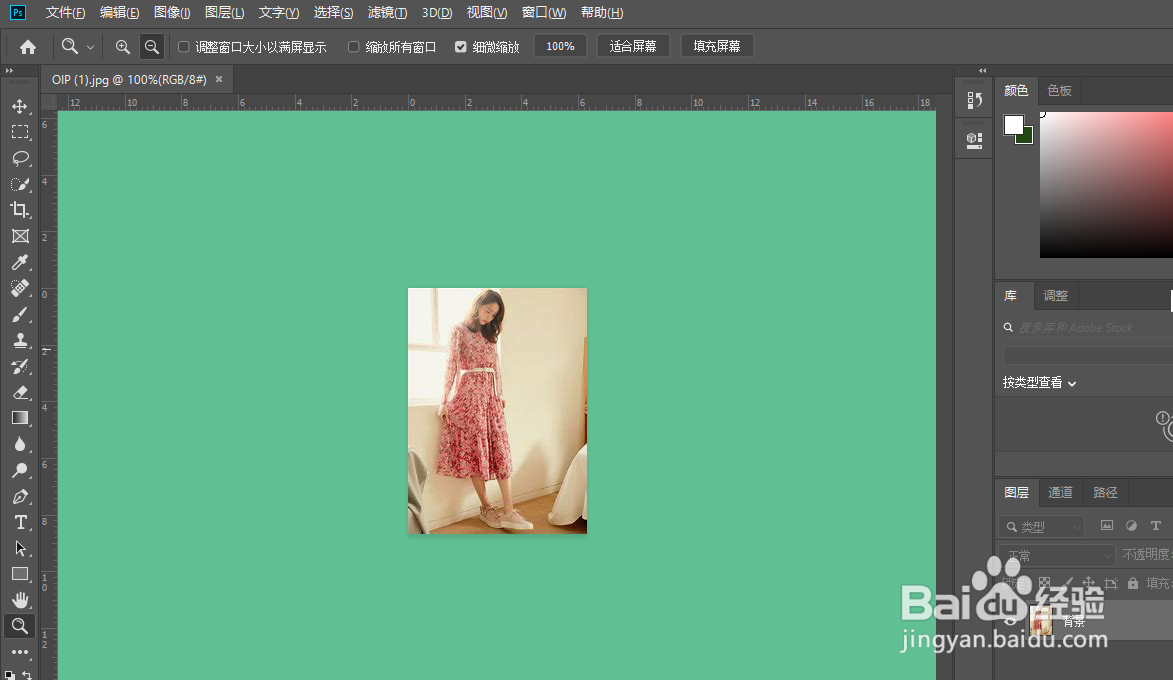Click the white foreground color swatch
Image resolution: width=1173 pixels, height=680 pixels.
point(1013,124)
